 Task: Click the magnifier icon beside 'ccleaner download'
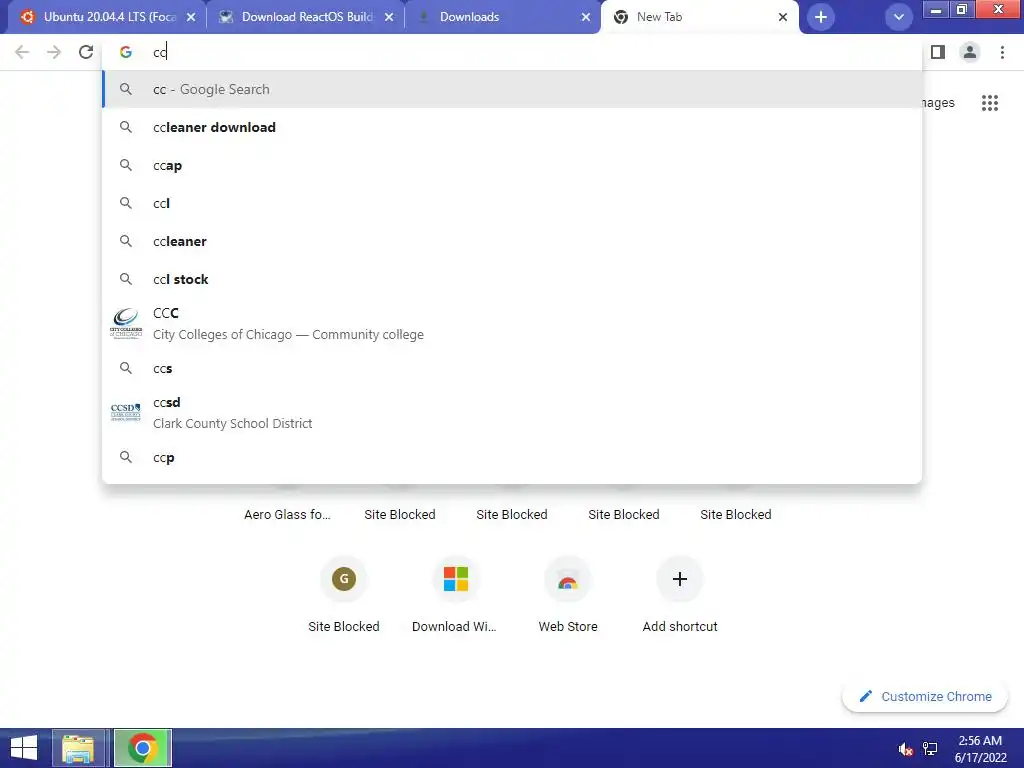pos(126,127)
